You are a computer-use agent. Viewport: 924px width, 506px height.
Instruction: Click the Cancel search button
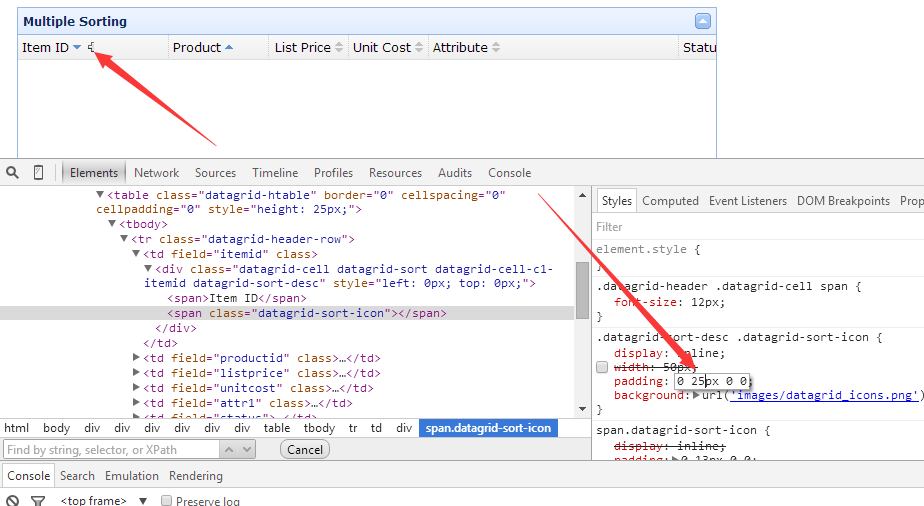pos(305,449)
